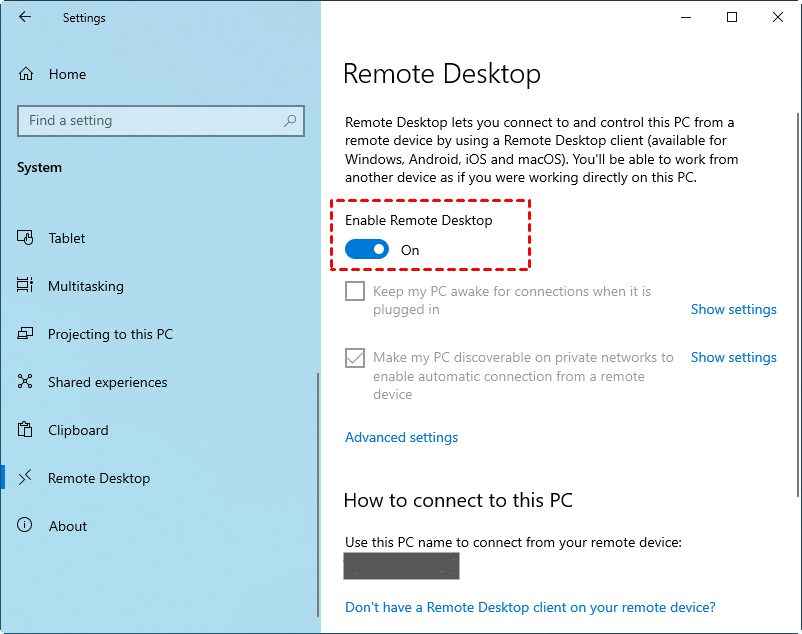
Task: Check keep my PC awake when plugged in
Action: pyautogui.click(x=354, y=291)
